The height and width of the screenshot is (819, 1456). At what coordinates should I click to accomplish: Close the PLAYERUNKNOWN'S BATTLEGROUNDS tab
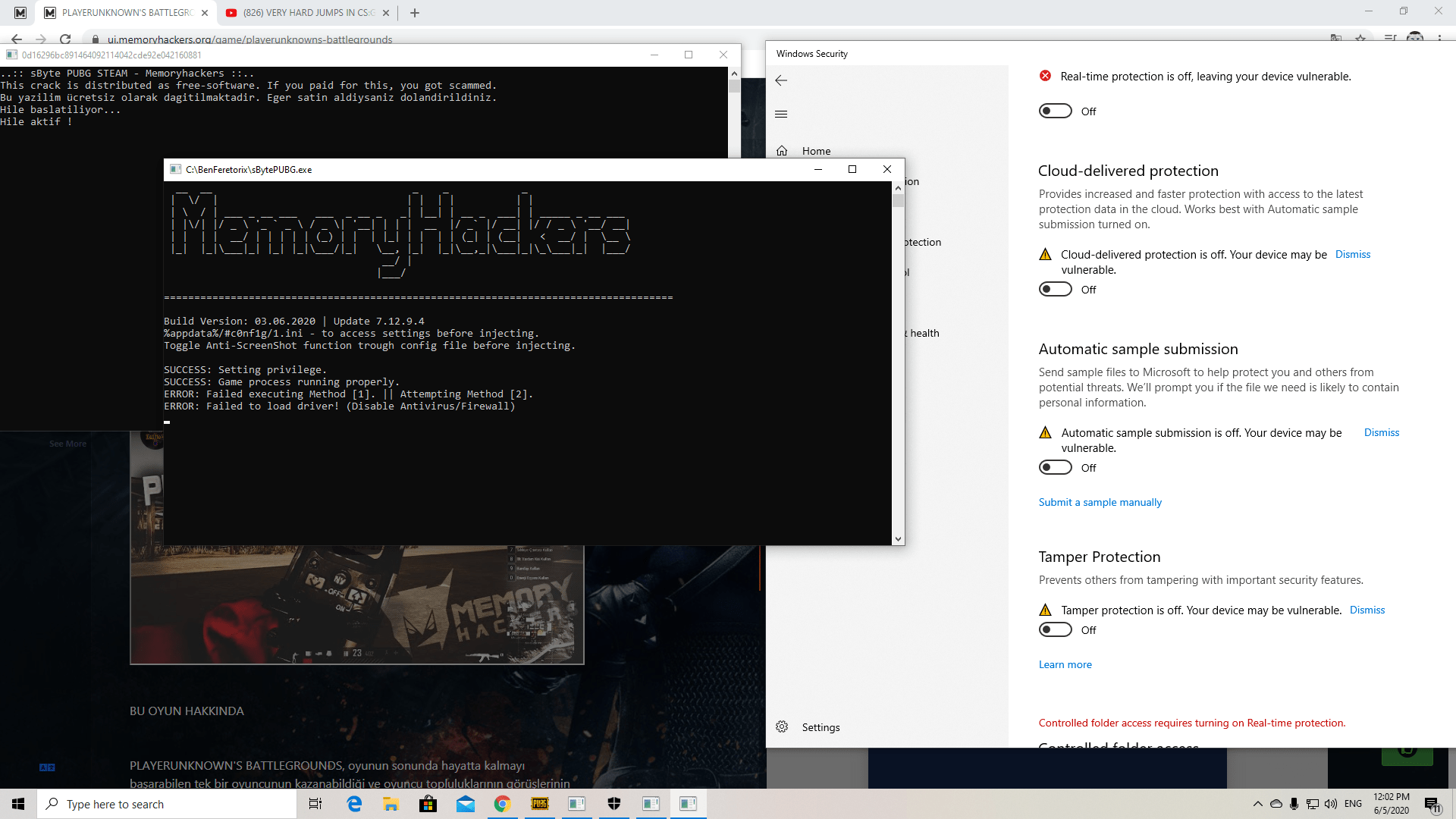[205, 13]
